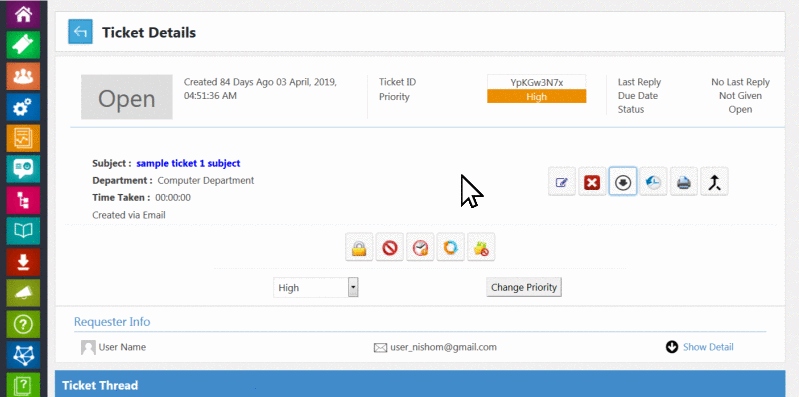The width and height of the screenshot is (799, 397).
Task: Click the home icon in the sidebar
Action: (x=23, y=14)
